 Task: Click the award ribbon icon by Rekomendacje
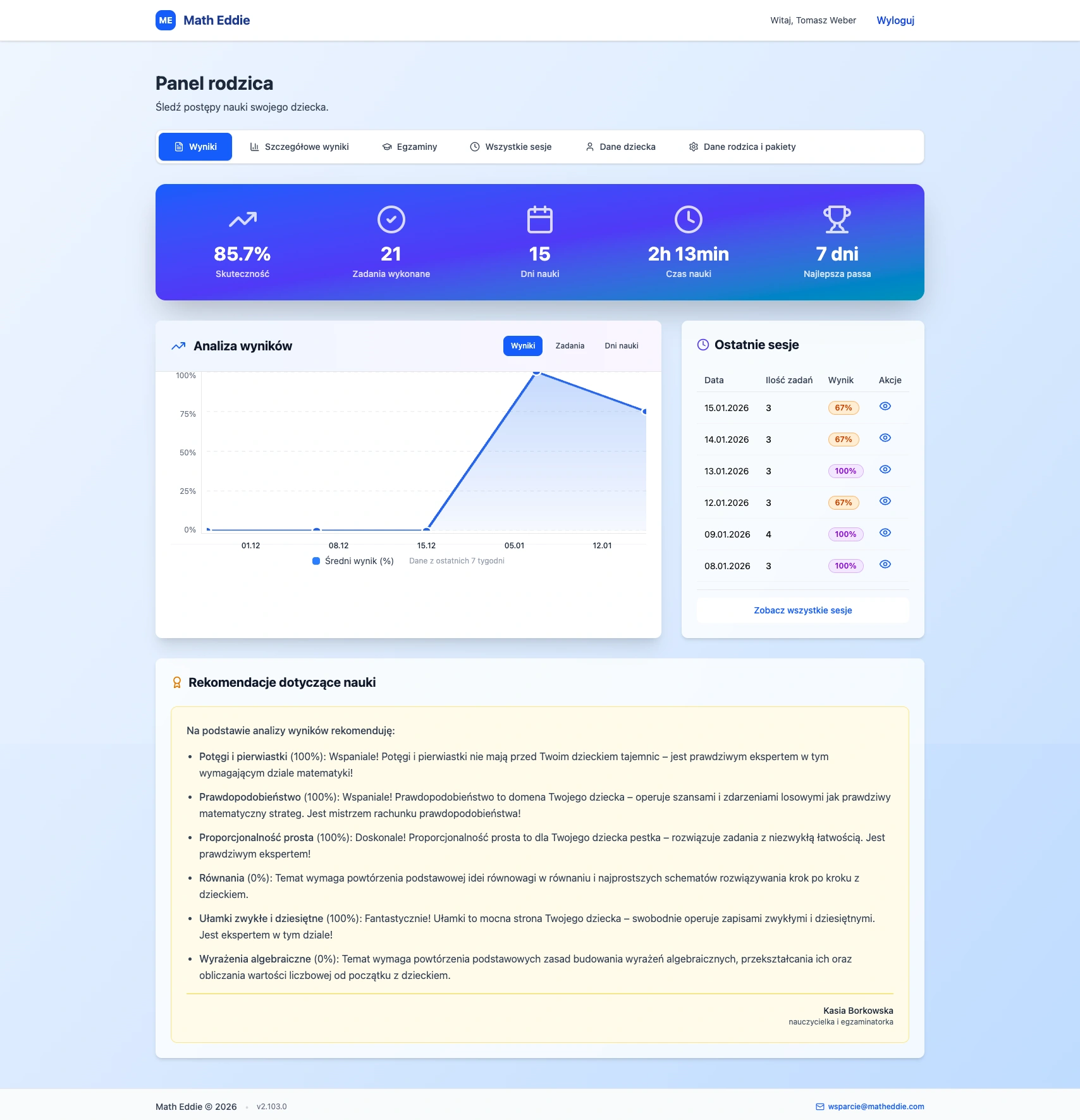coord(177,682)
